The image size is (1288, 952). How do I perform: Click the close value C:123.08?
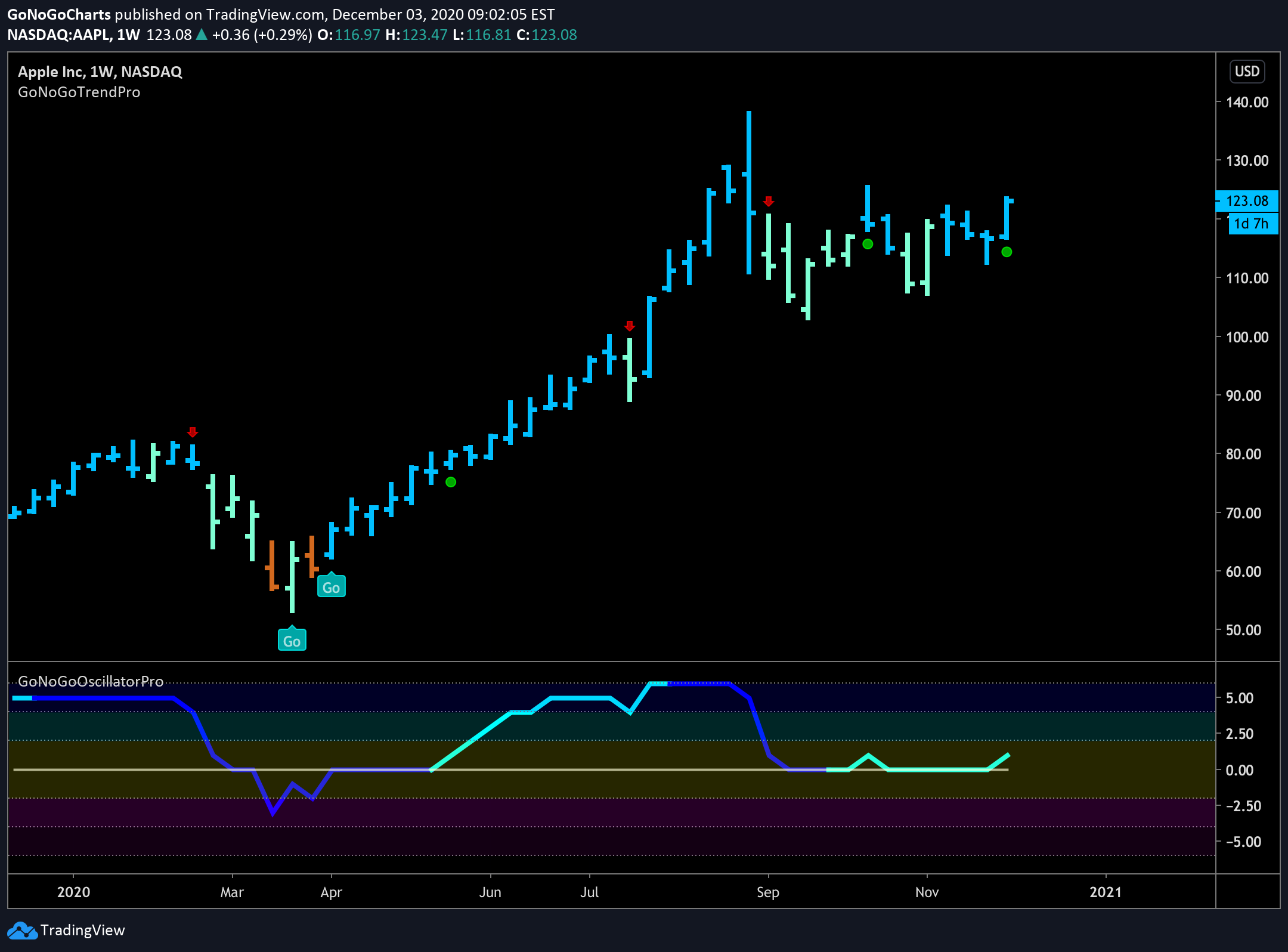point(547,35)
